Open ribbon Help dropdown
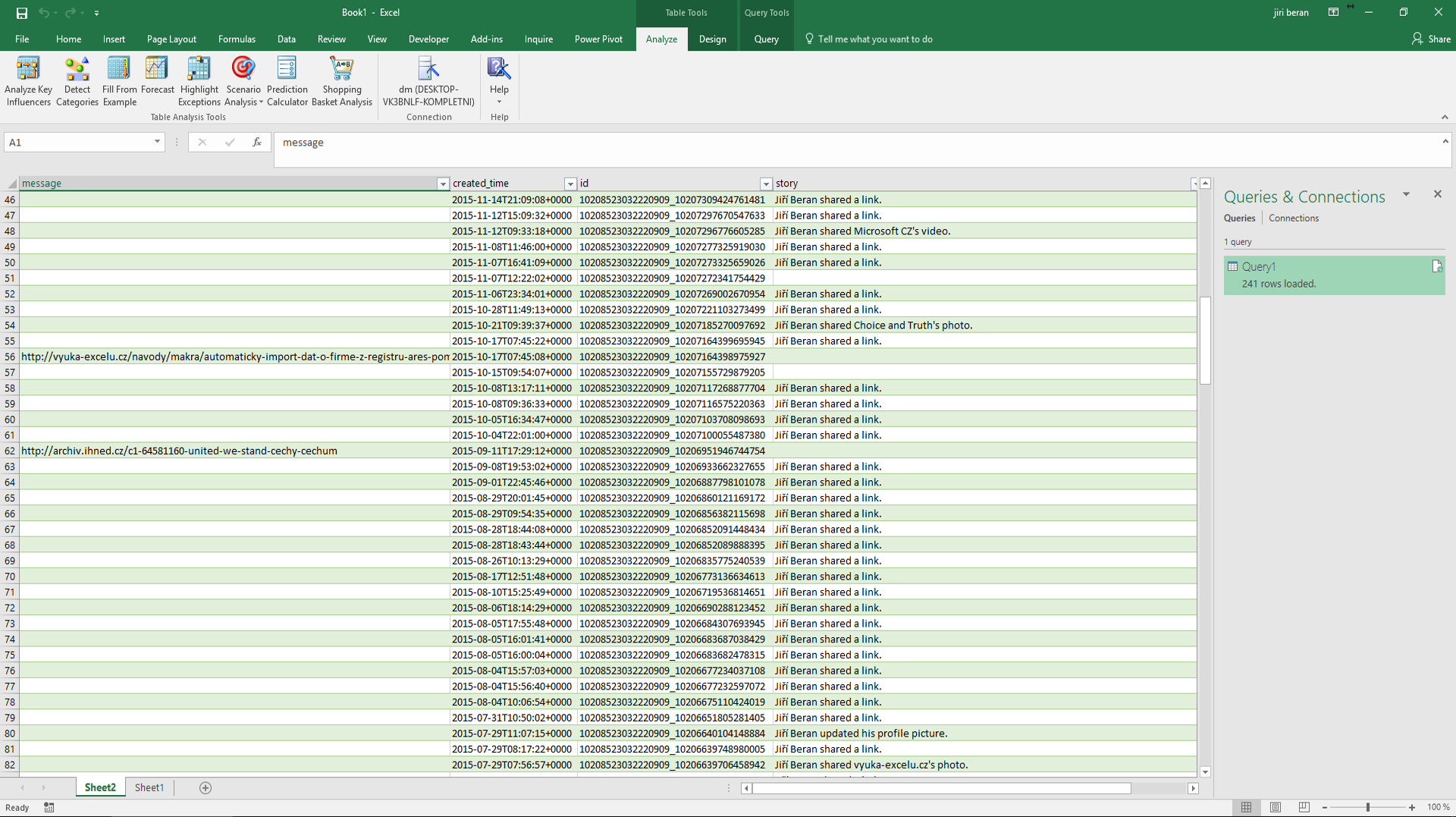Screen dimensions: 1456x817 pyautogui.click(x=499, y=81)
